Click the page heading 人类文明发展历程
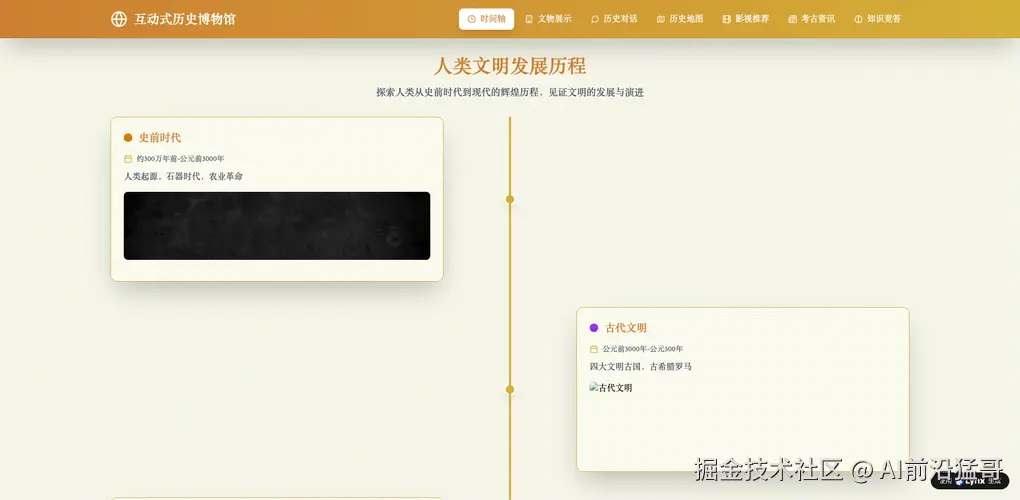The width and height of the screenshot is (1020, 500). pos(510,66)
